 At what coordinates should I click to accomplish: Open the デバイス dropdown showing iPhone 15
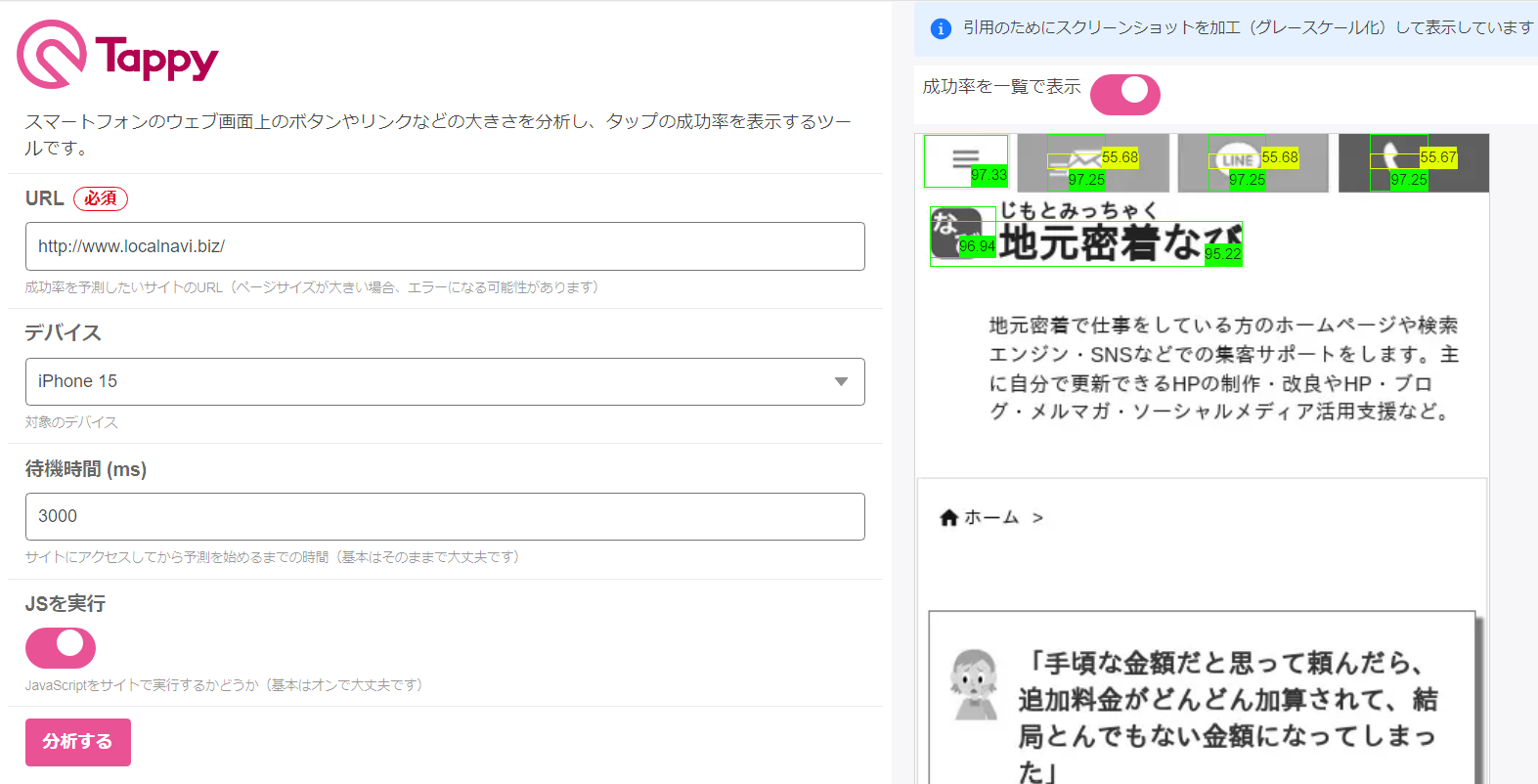click(445, 381)
